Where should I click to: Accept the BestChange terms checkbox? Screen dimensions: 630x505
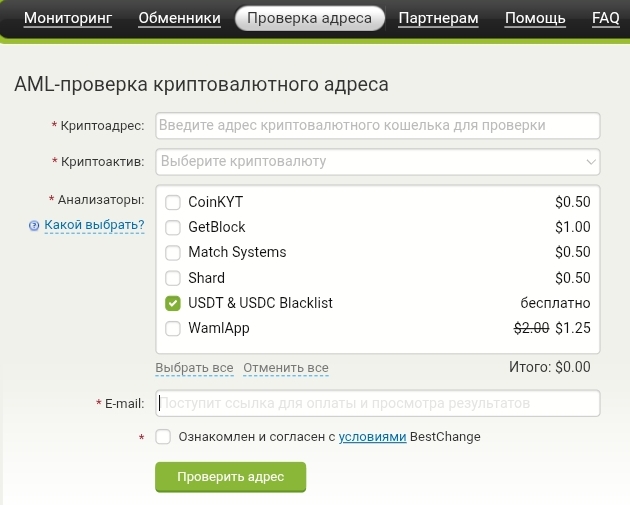pos(163,437)
